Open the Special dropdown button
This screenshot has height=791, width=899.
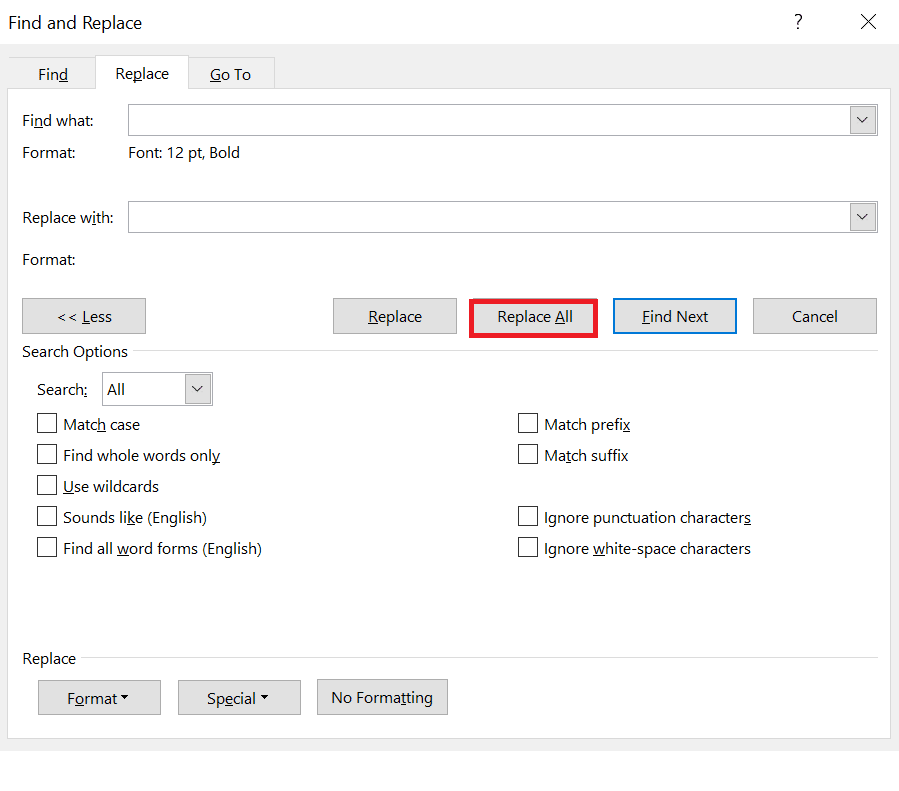pyautogui.click(x=239, y=698)
